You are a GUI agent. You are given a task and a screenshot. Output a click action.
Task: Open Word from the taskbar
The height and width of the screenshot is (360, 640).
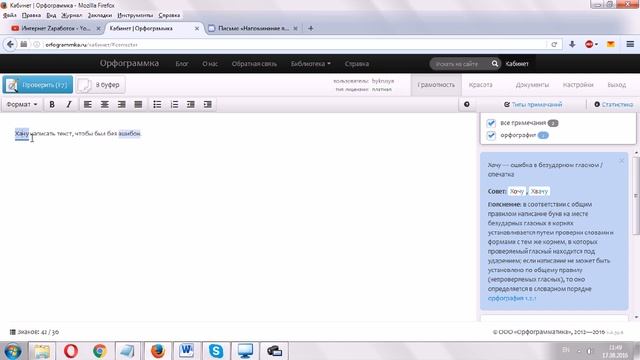(x=187, y=351)
